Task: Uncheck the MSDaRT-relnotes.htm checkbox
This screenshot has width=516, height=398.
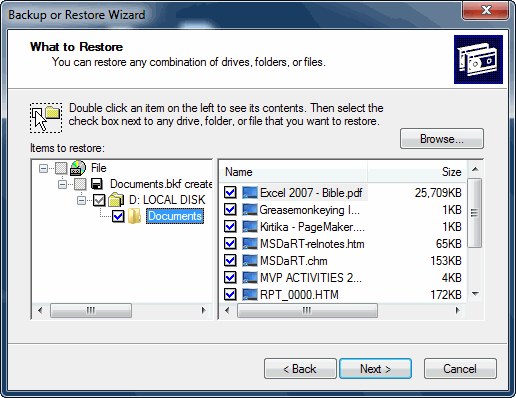Action: 230,243
